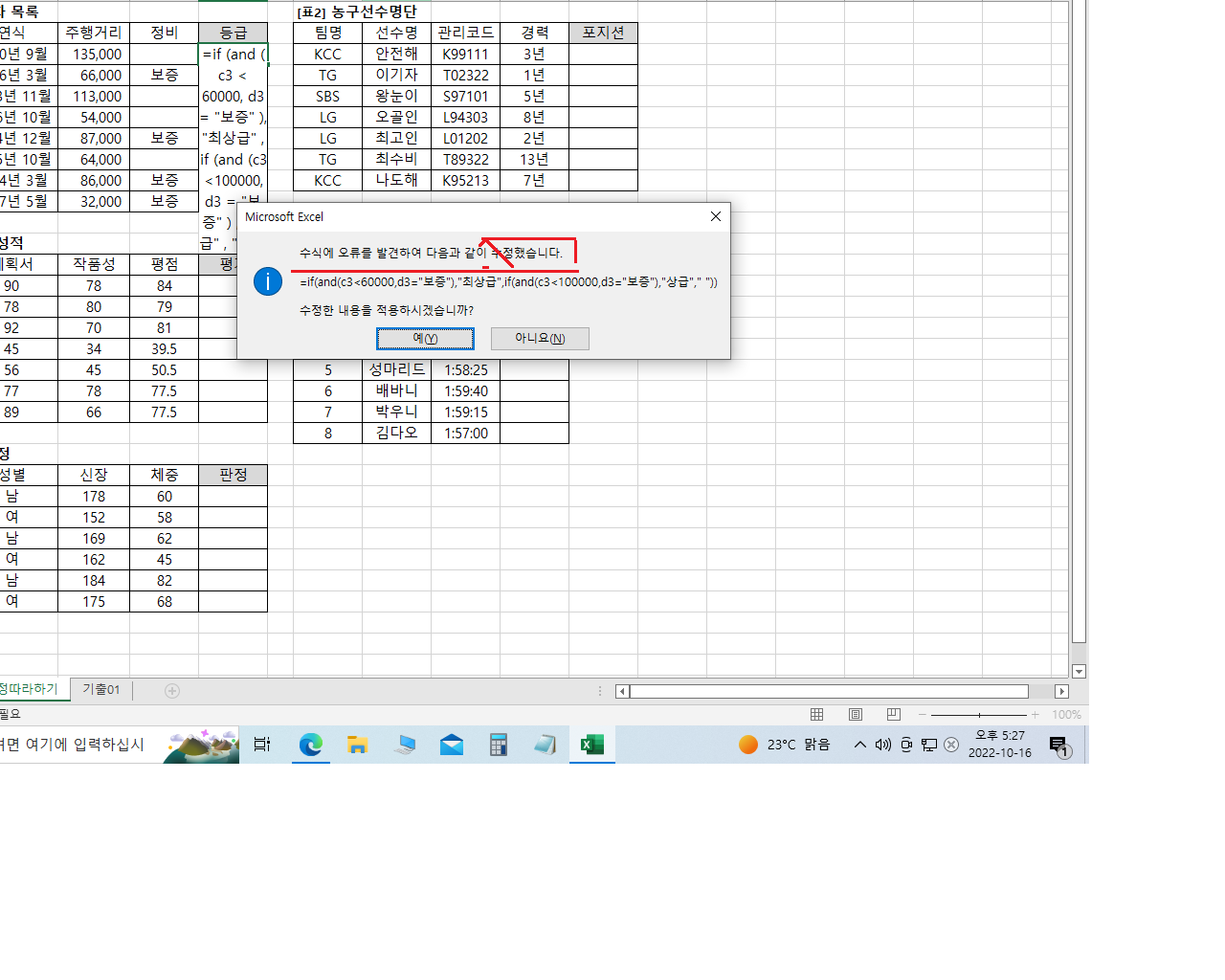Open the notification center icon
The image size is (1225, 980).
(x=1058, y=745)
